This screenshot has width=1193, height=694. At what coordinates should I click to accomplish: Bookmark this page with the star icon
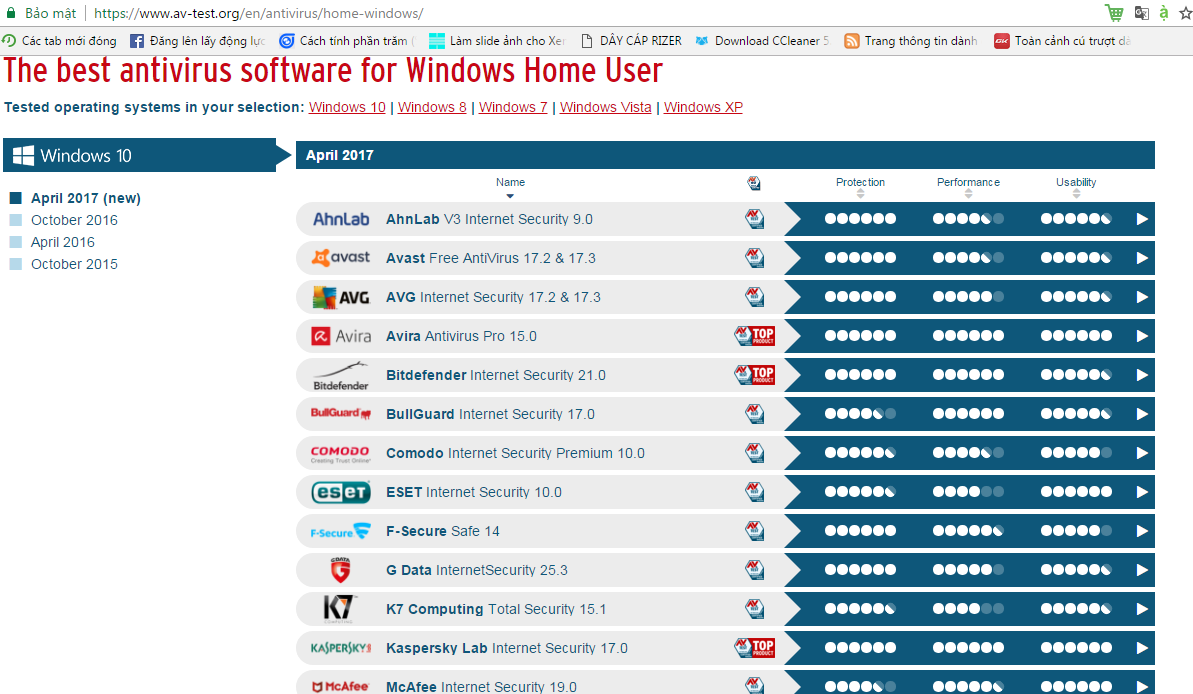1185,13
